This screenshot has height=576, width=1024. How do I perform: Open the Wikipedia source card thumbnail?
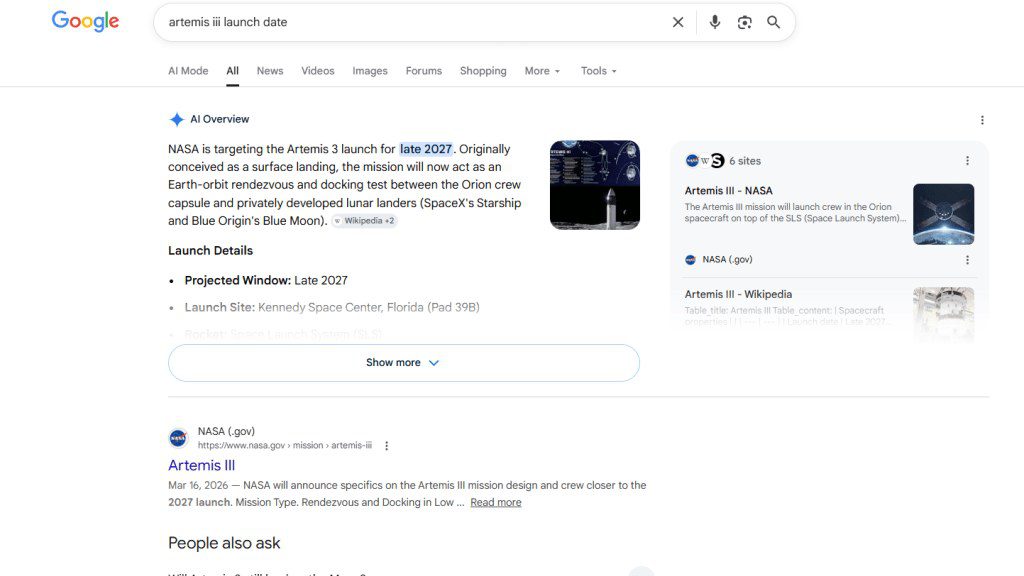[943, 315]
